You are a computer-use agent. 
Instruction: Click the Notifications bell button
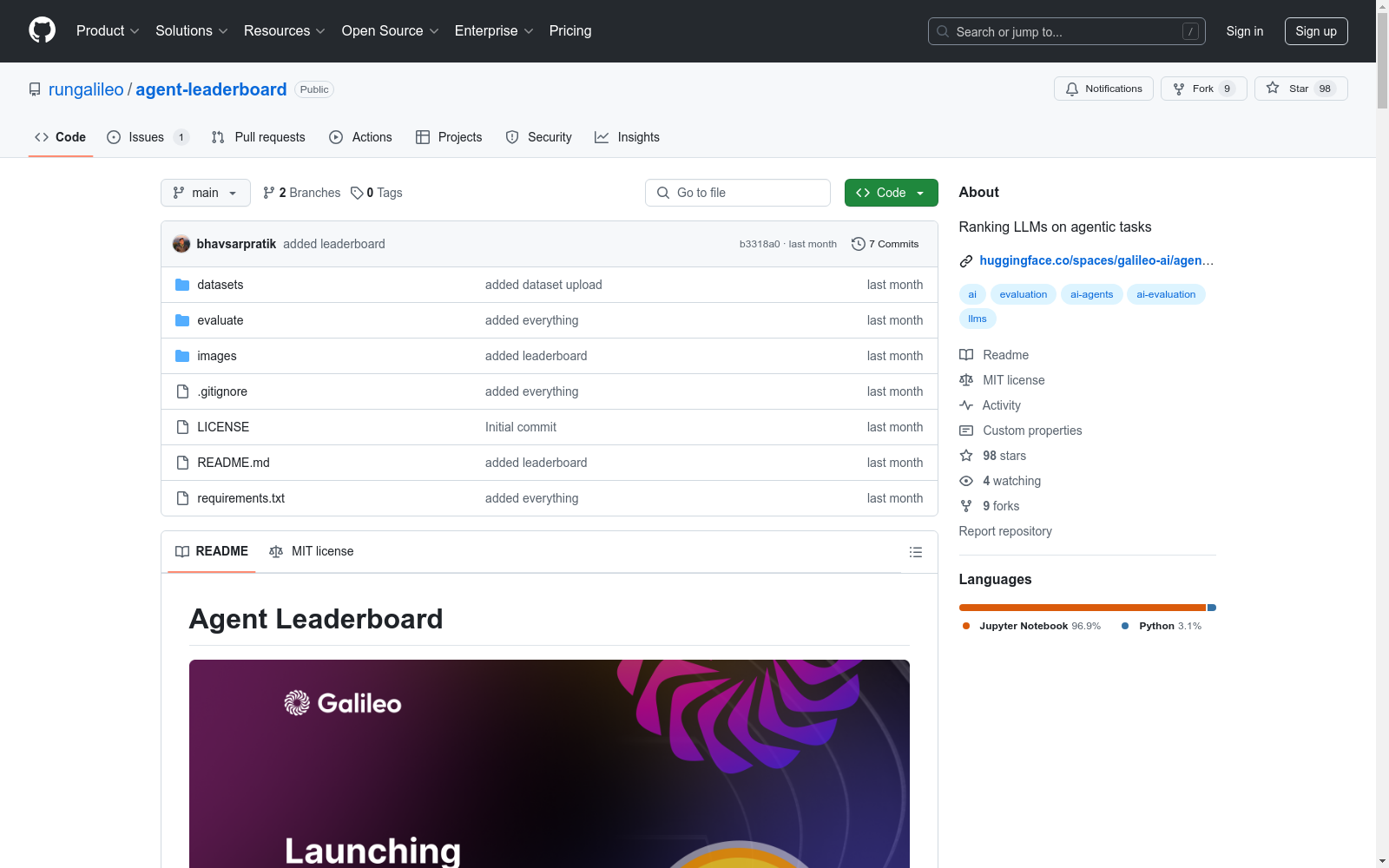1103,89
